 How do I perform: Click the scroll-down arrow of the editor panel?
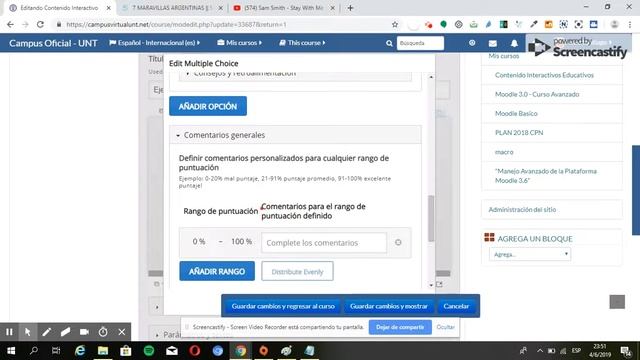pos(431,285)
